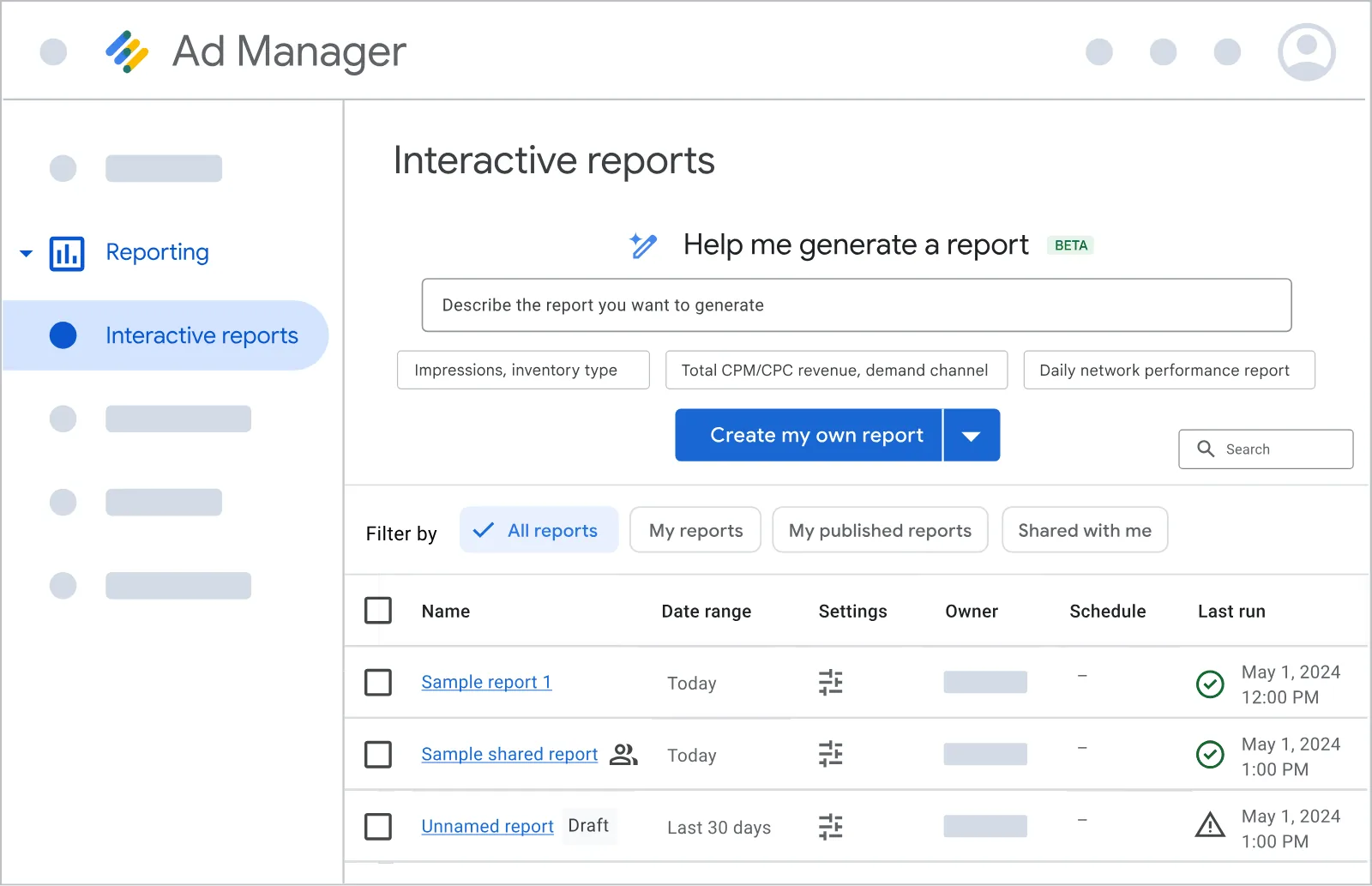The width and height of the screenshot is (1372, 886).
Task: Select the All reports filter
Action: [x=539, y=530]
